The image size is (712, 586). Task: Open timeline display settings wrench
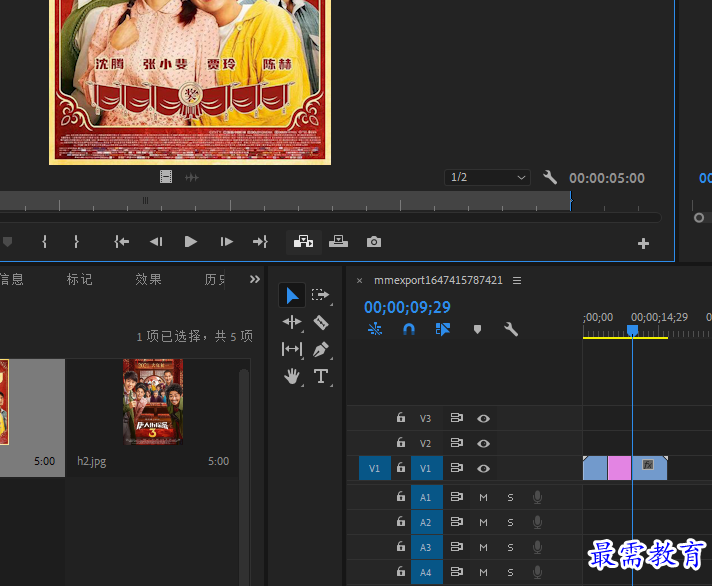[511, 329]
